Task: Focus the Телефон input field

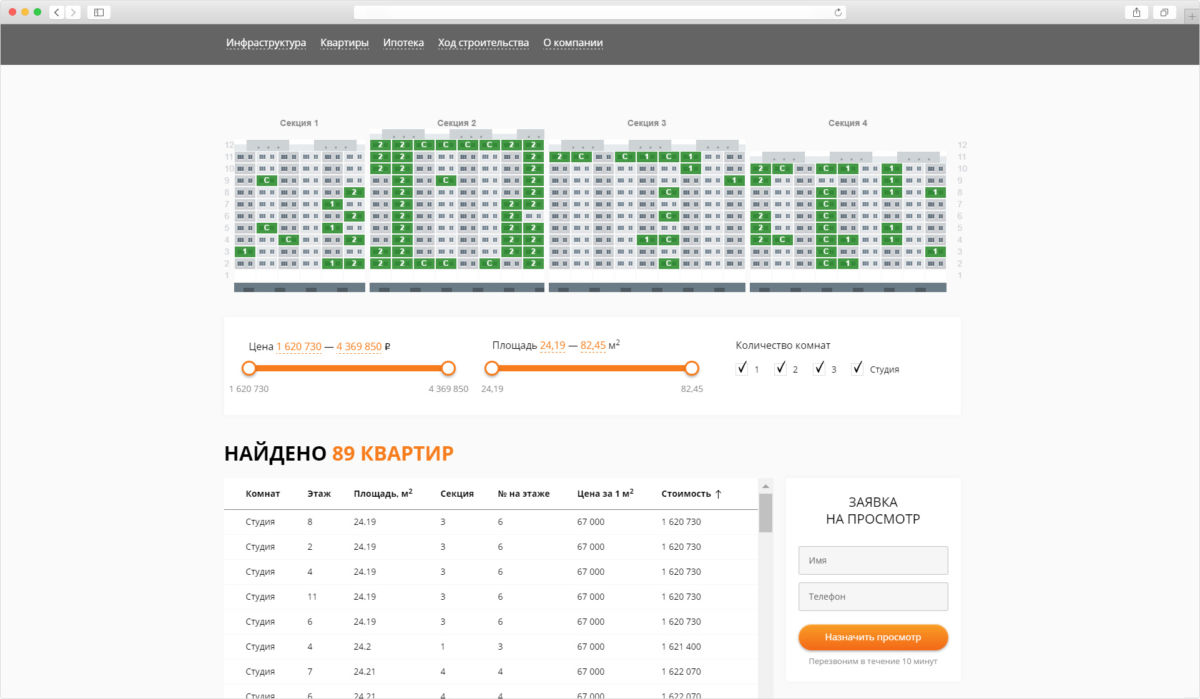Action: 873,597
